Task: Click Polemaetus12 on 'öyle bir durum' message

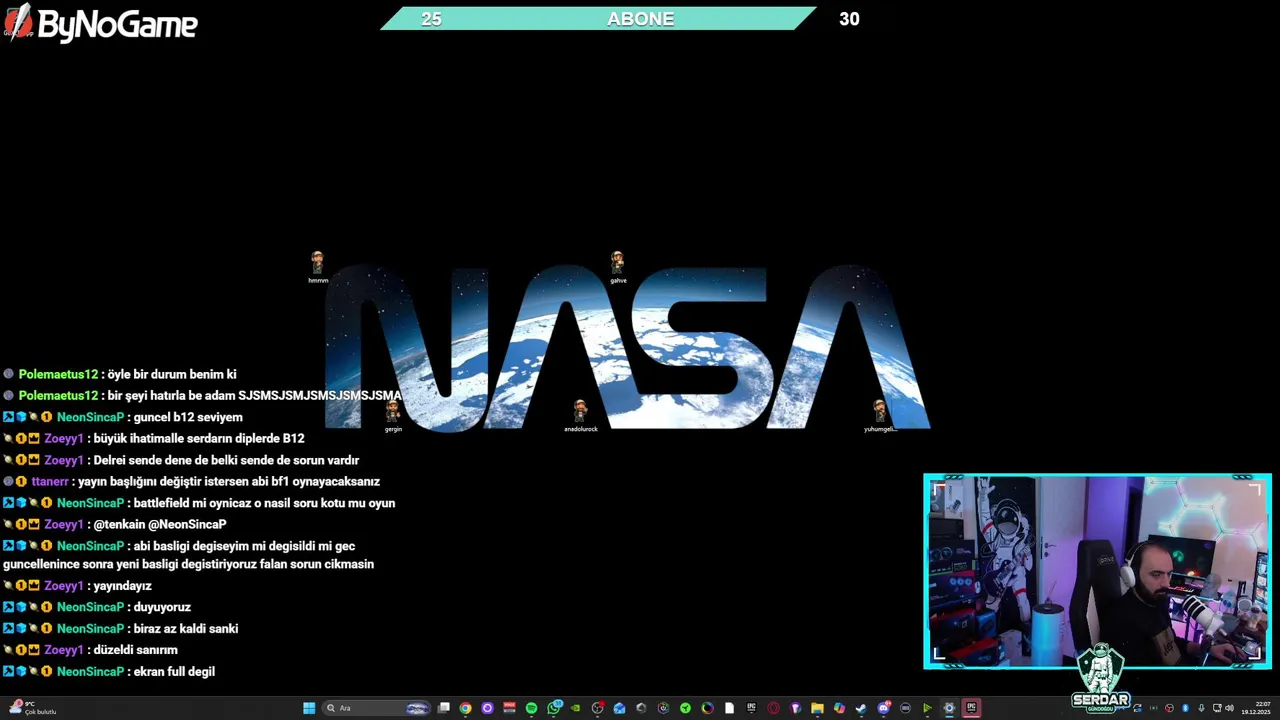Action: [x=58, y=374]
